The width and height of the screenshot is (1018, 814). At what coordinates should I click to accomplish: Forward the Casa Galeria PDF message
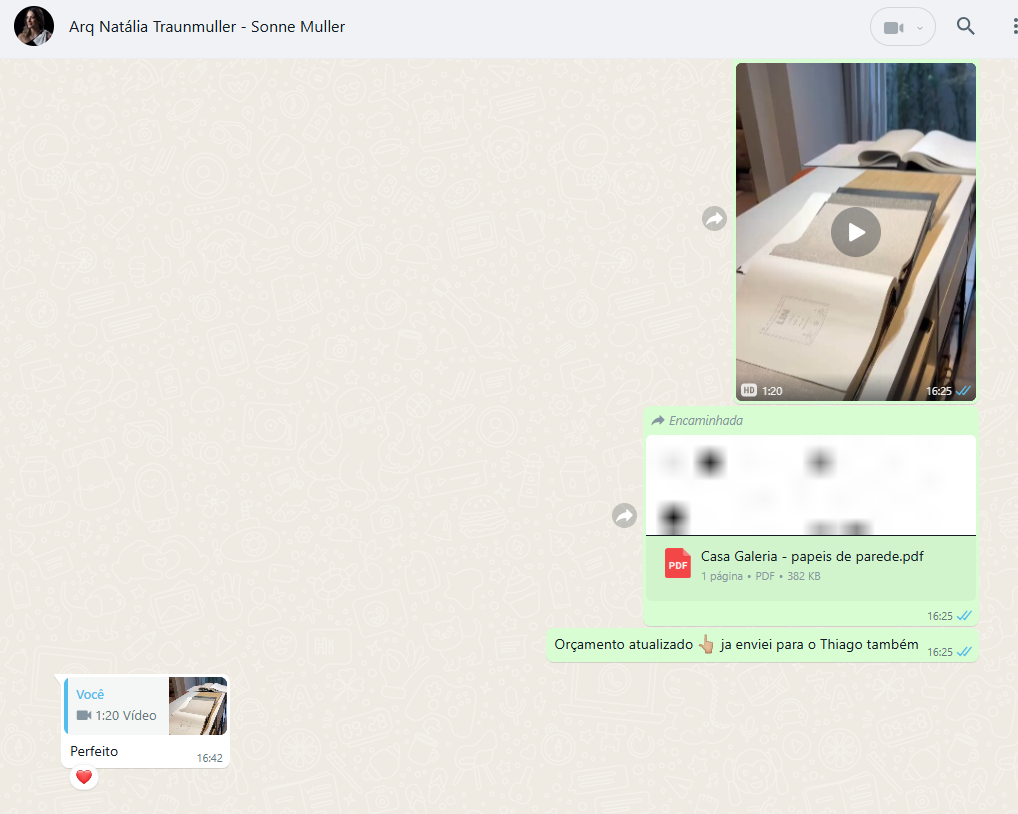pos(624,515)
